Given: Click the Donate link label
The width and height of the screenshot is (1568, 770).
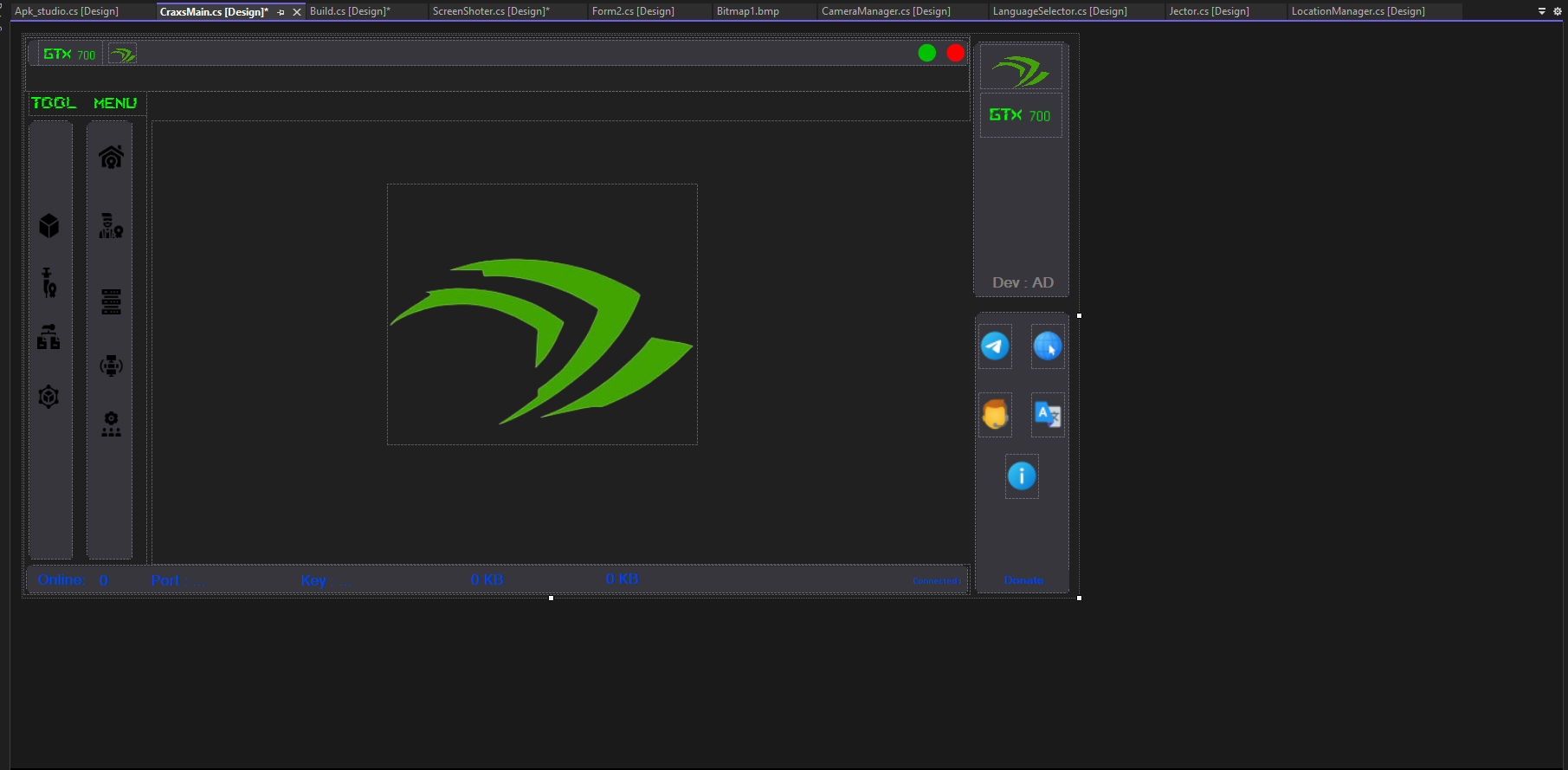Looking at the screenshot, I should pos(1023,580).
